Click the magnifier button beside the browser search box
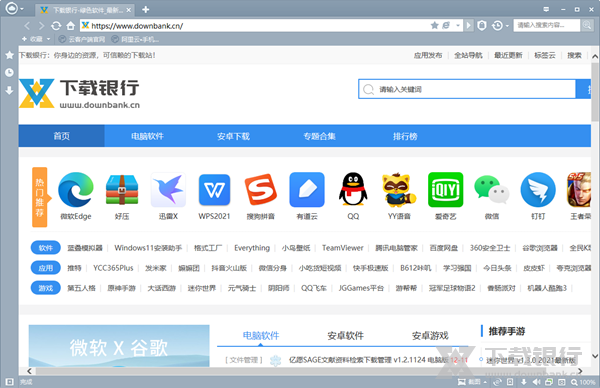Viewport: 600px width, 388px height. (587, 25)
